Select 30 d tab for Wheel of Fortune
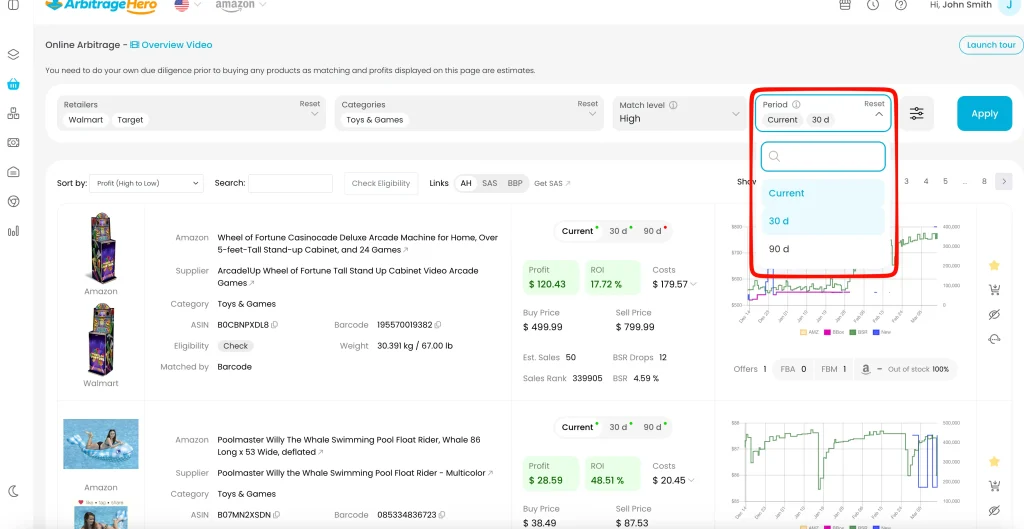This screenshot has width=1024, height=529. pos(619,231)
